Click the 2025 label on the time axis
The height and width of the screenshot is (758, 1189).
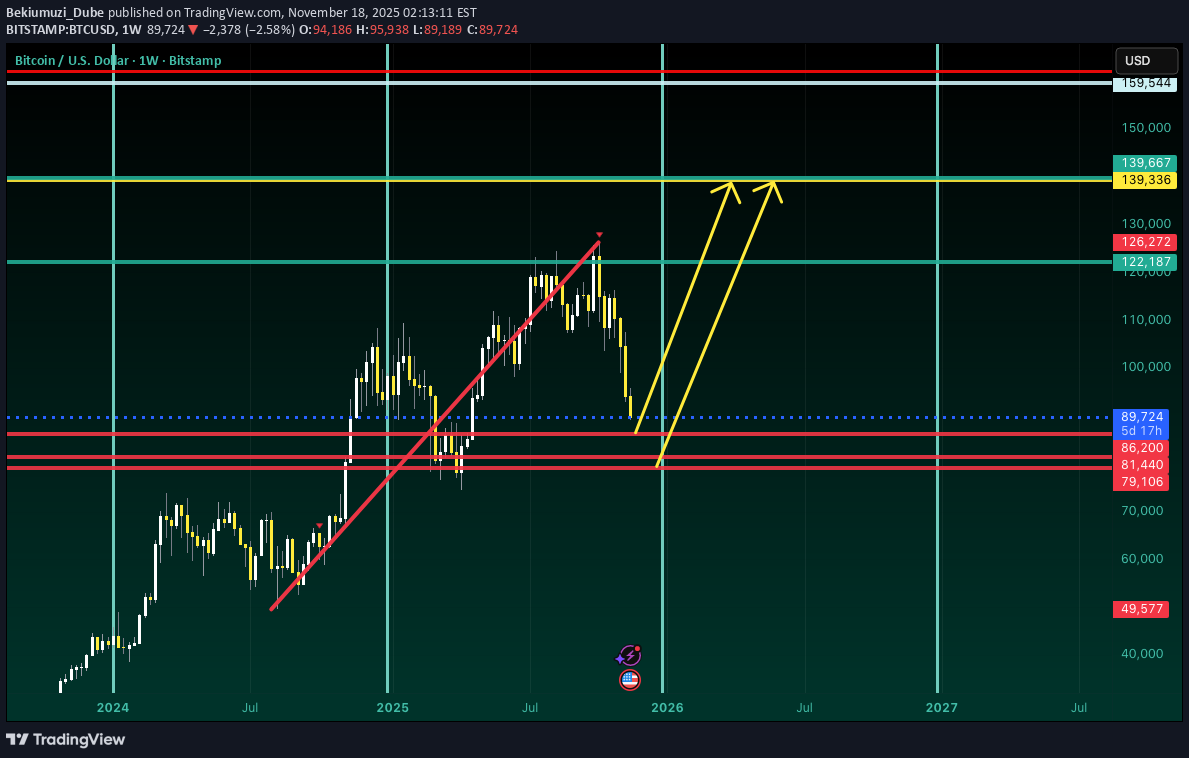[392, 708]
